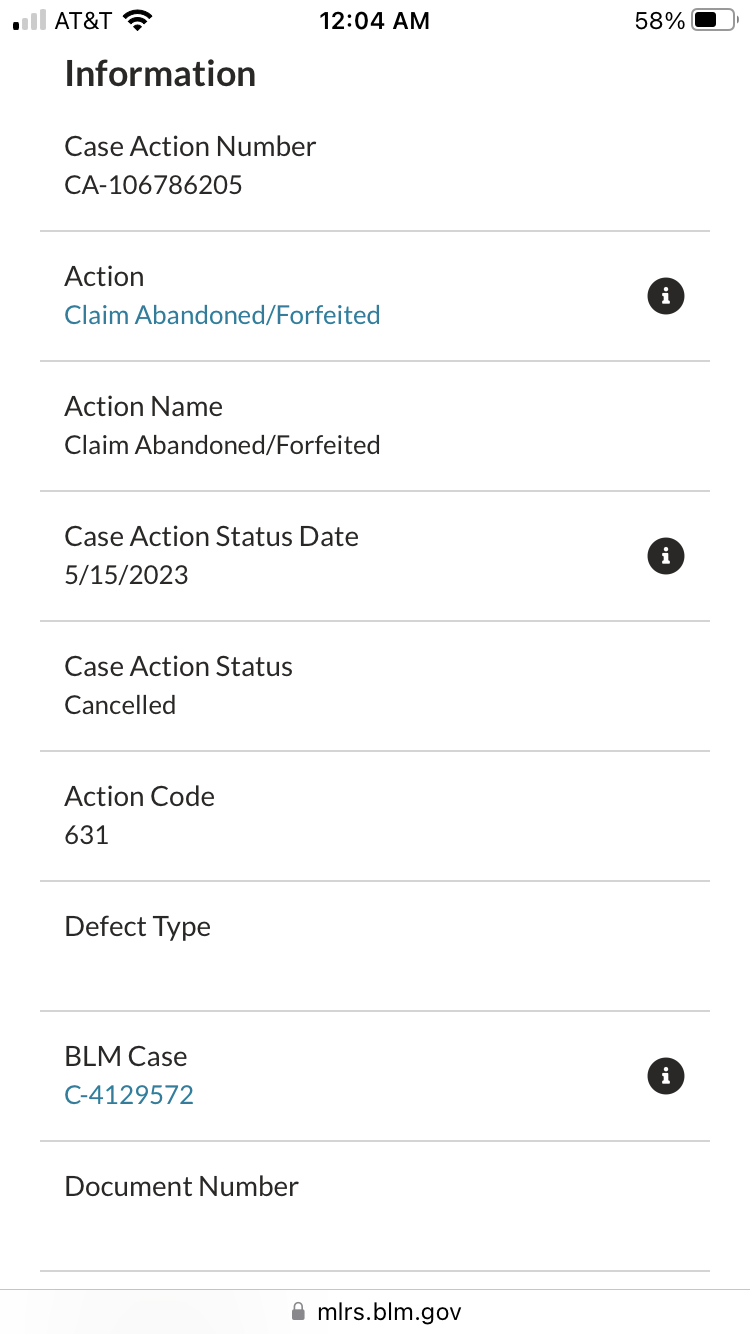The width and height of the screenshot is (750, 1334).
Task: Tap the Wi-Fi status icon
Action: (x=137, y=21)
